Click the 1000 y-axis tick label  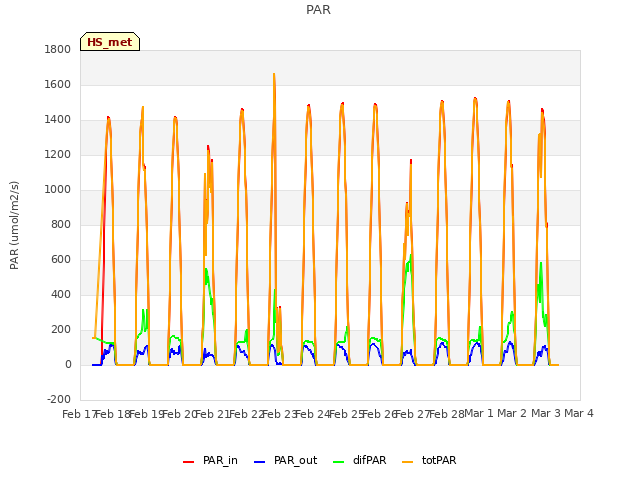[58, 189]
